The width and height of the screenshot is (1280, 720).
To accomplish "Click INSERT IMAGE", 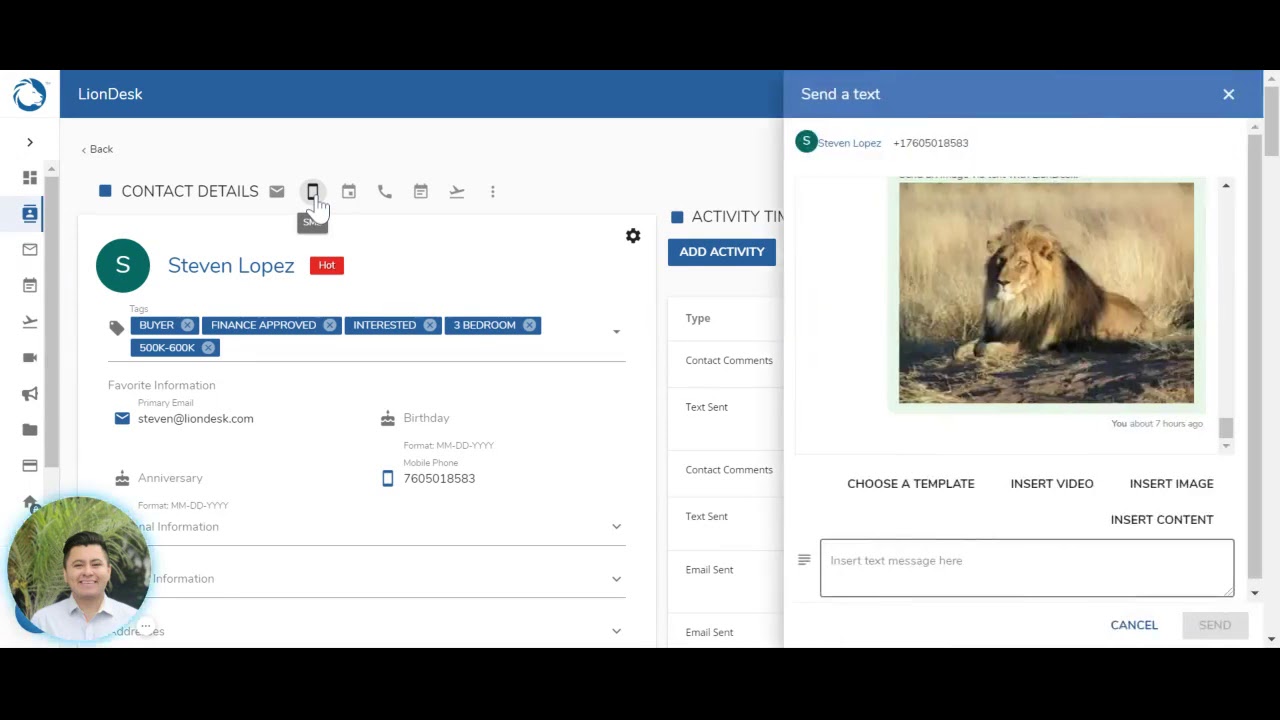I will (1172, 484).
